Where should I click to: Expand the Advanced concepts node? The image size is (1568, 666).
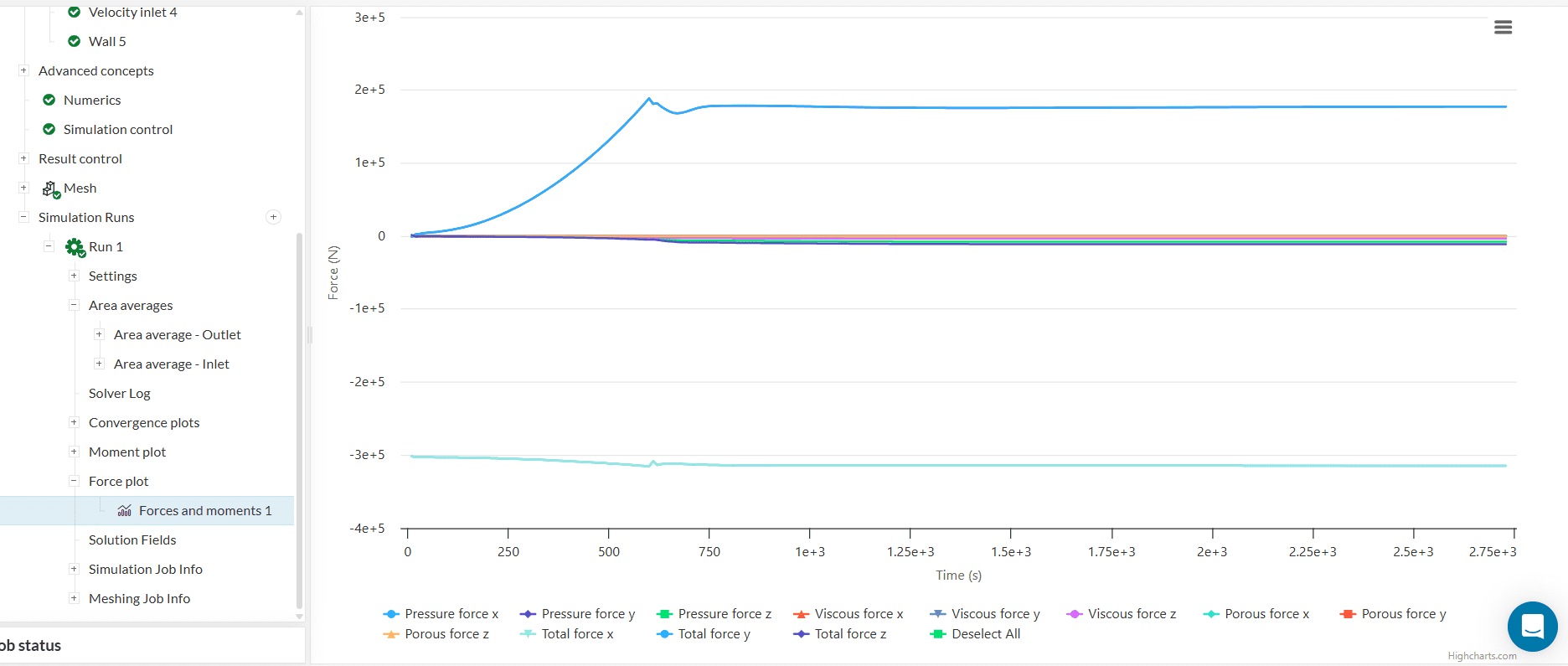coord(23,71)
